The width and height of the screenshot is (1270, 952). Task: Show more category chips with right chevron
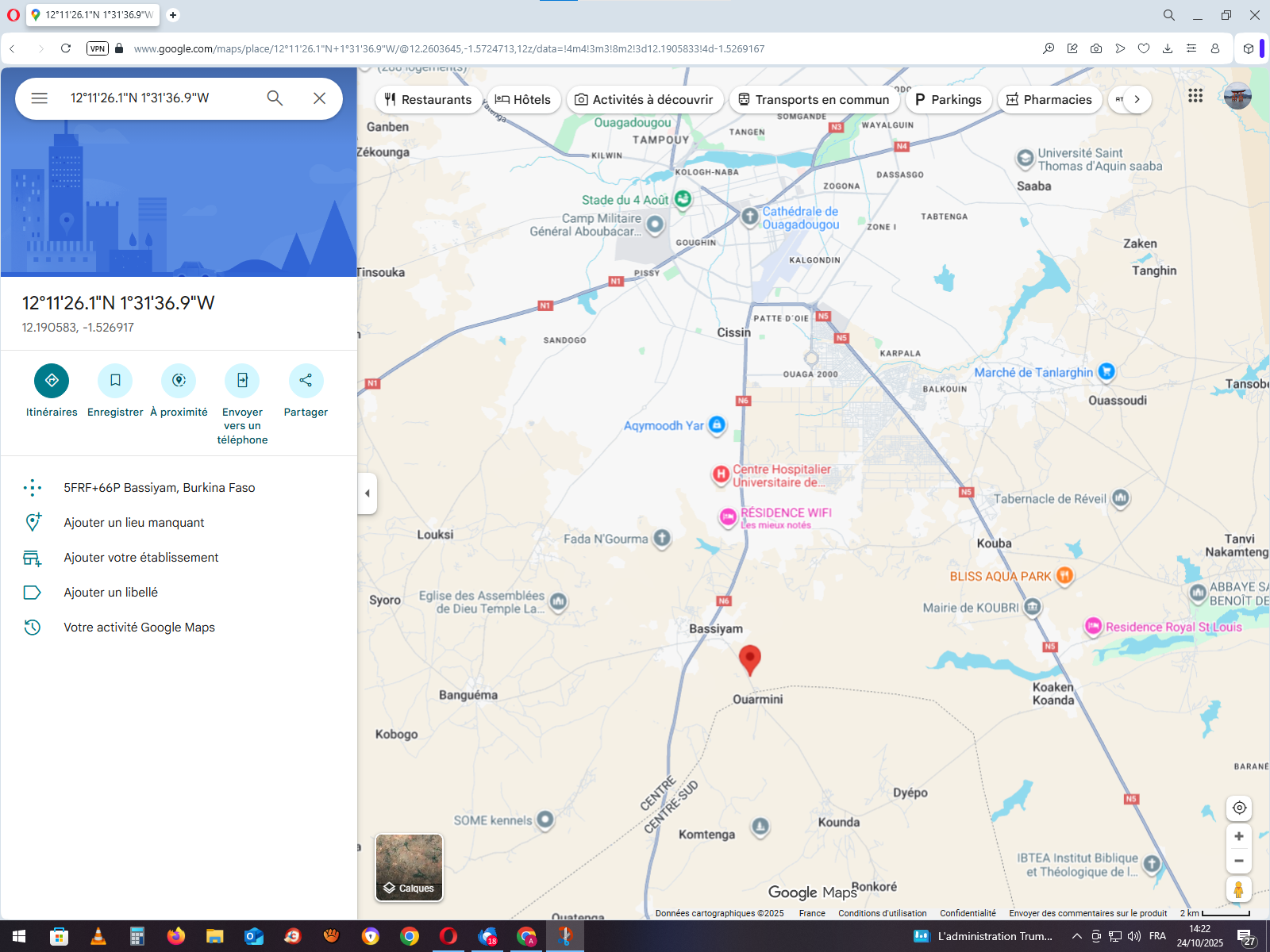pos(1137,99)
